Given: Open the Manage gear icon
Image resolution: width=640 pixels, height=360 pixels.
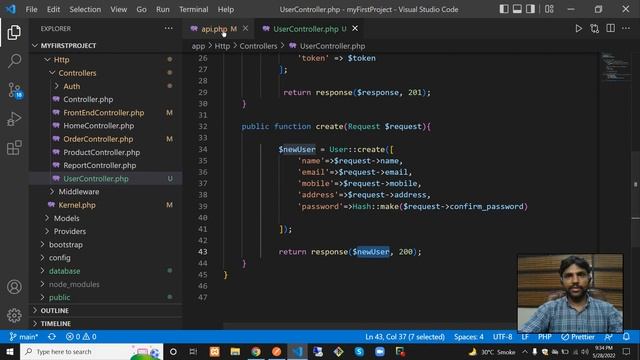Looking at the screenshot, I should (x=14, y=315).
